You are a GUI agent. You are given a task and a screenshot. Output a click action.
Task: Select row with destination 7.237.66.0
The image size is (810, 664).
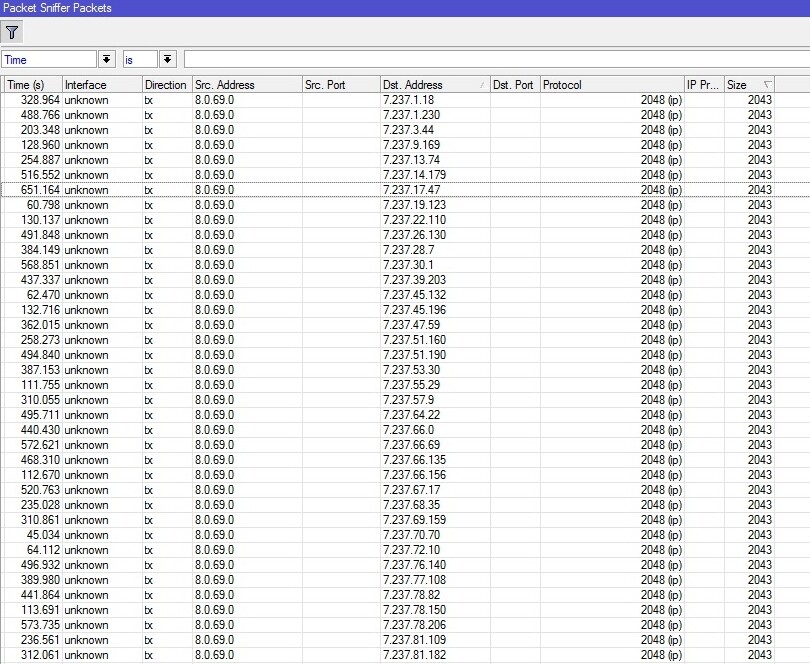[x=405, y=429]
